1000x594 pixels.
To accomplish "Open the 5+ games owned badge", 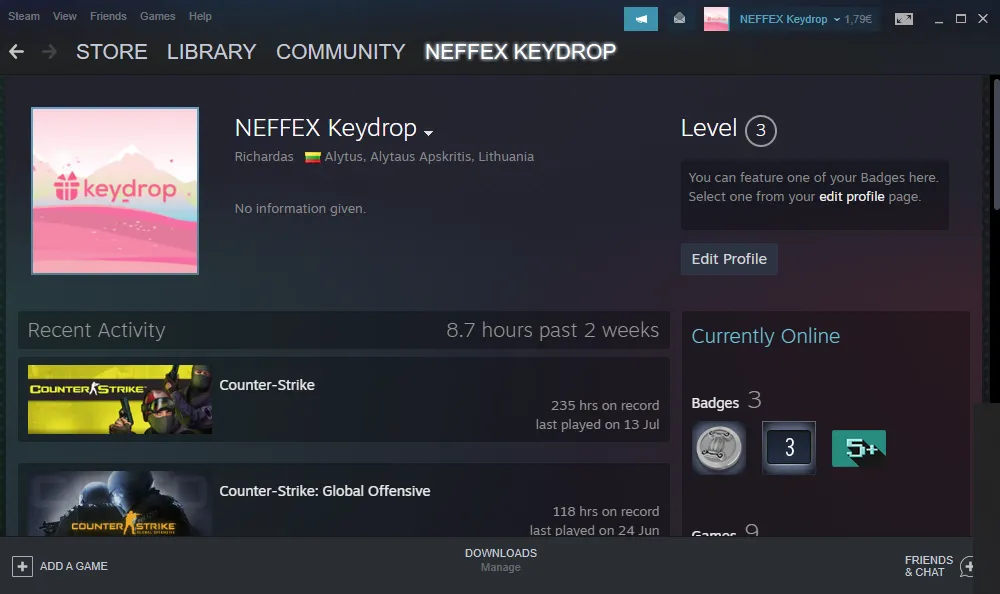I will [858, 448].
